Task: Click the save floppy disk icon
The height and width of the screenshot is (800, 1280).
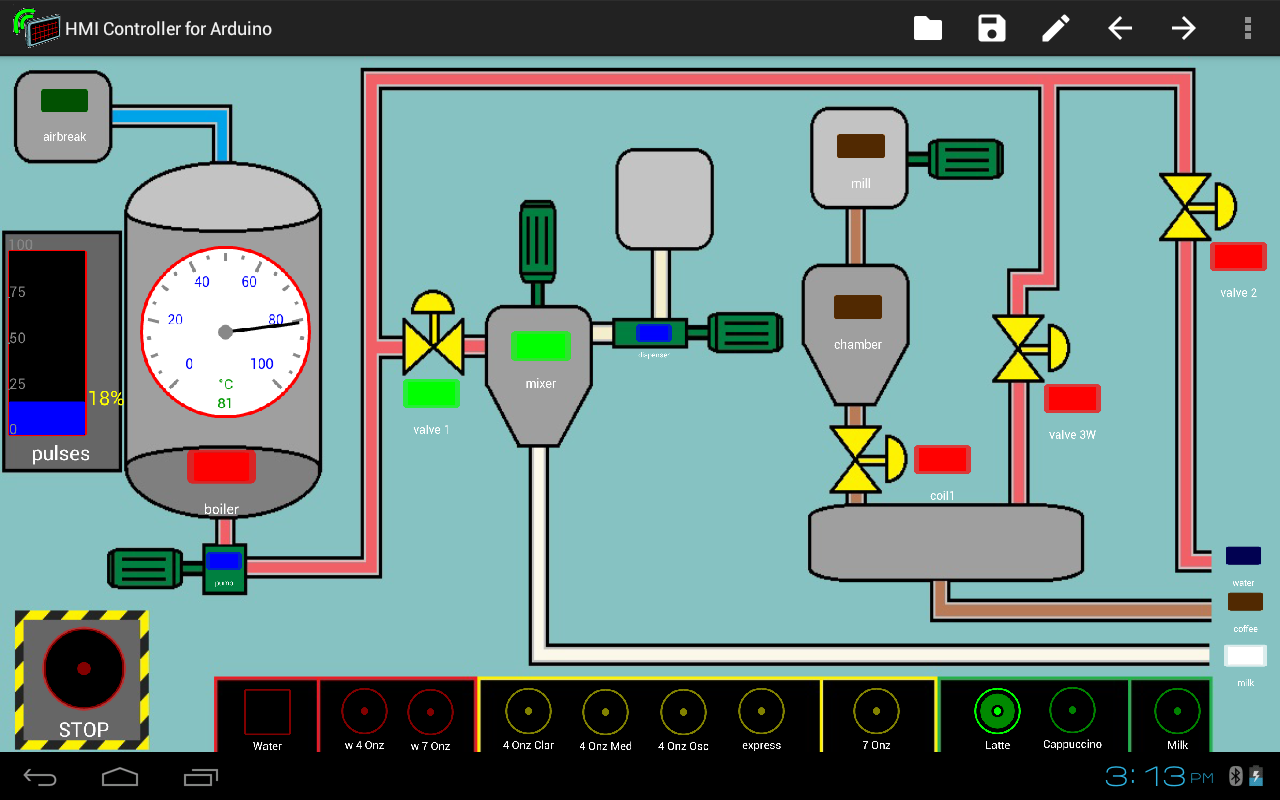Action: click(992, 28)
